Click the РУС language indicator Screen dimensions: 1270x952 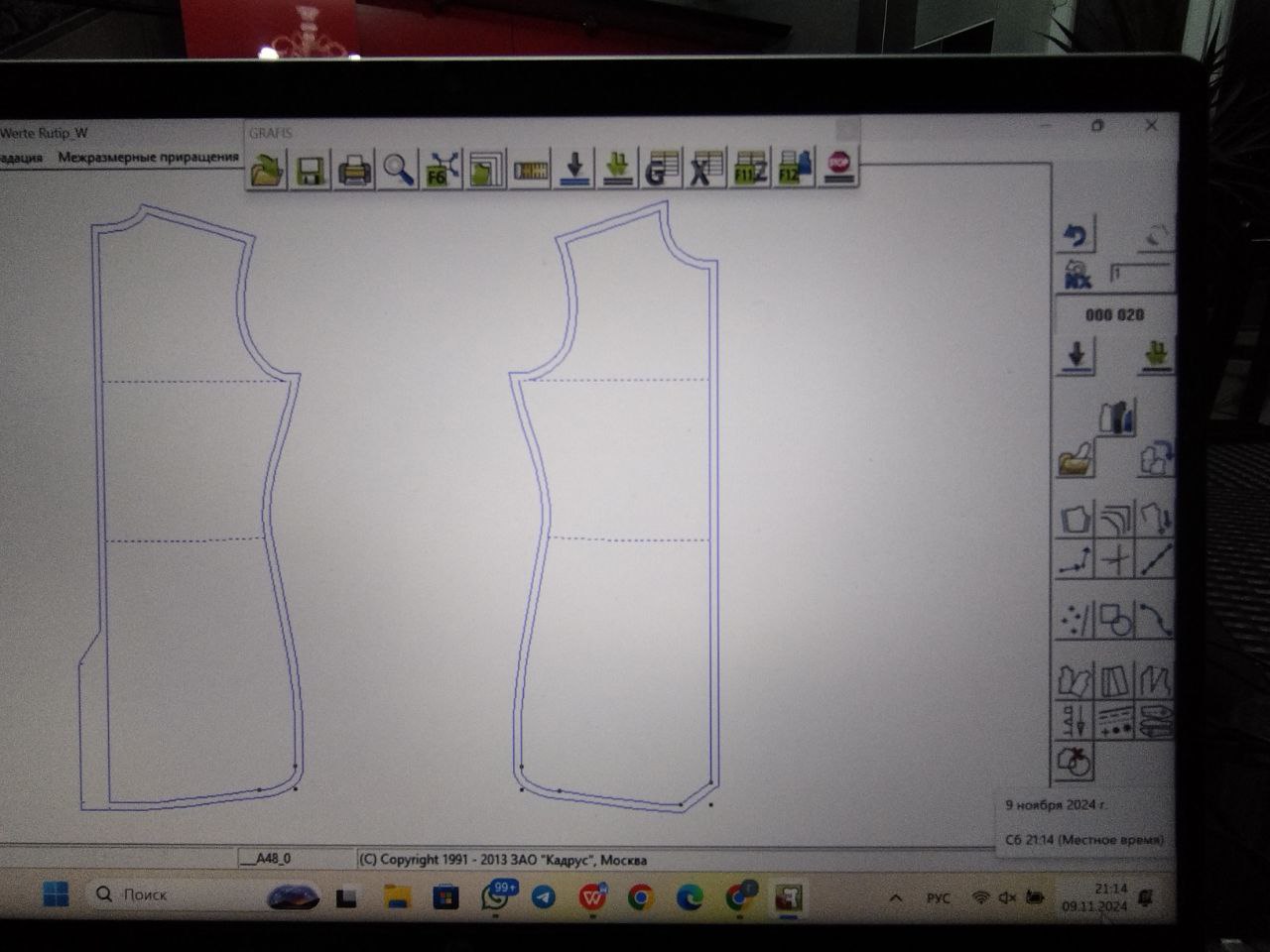(x=938, y=898)
